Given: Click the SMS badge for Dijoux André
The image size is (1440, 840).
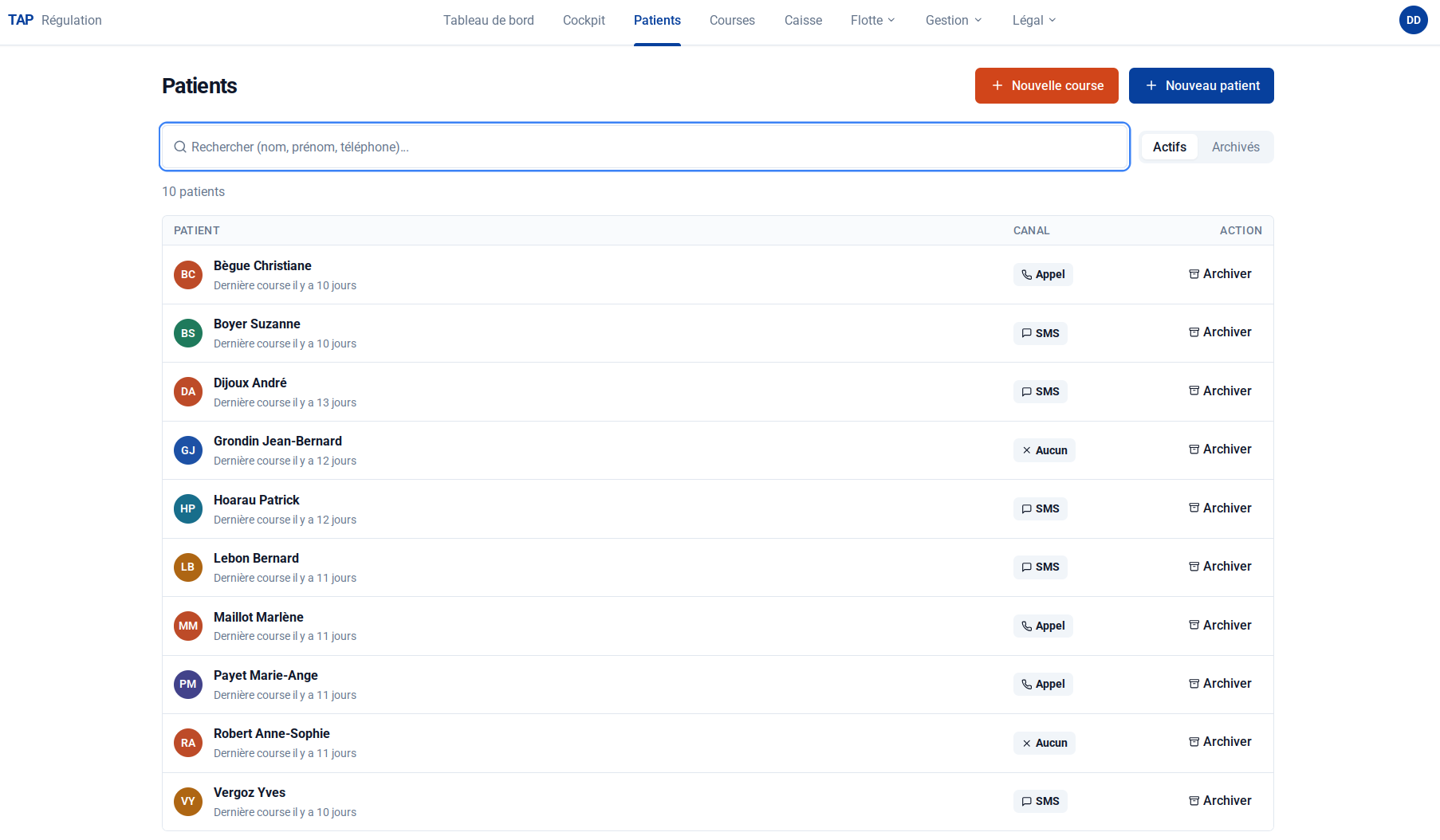Looking at the screenshot, I should click(1041, 391).
